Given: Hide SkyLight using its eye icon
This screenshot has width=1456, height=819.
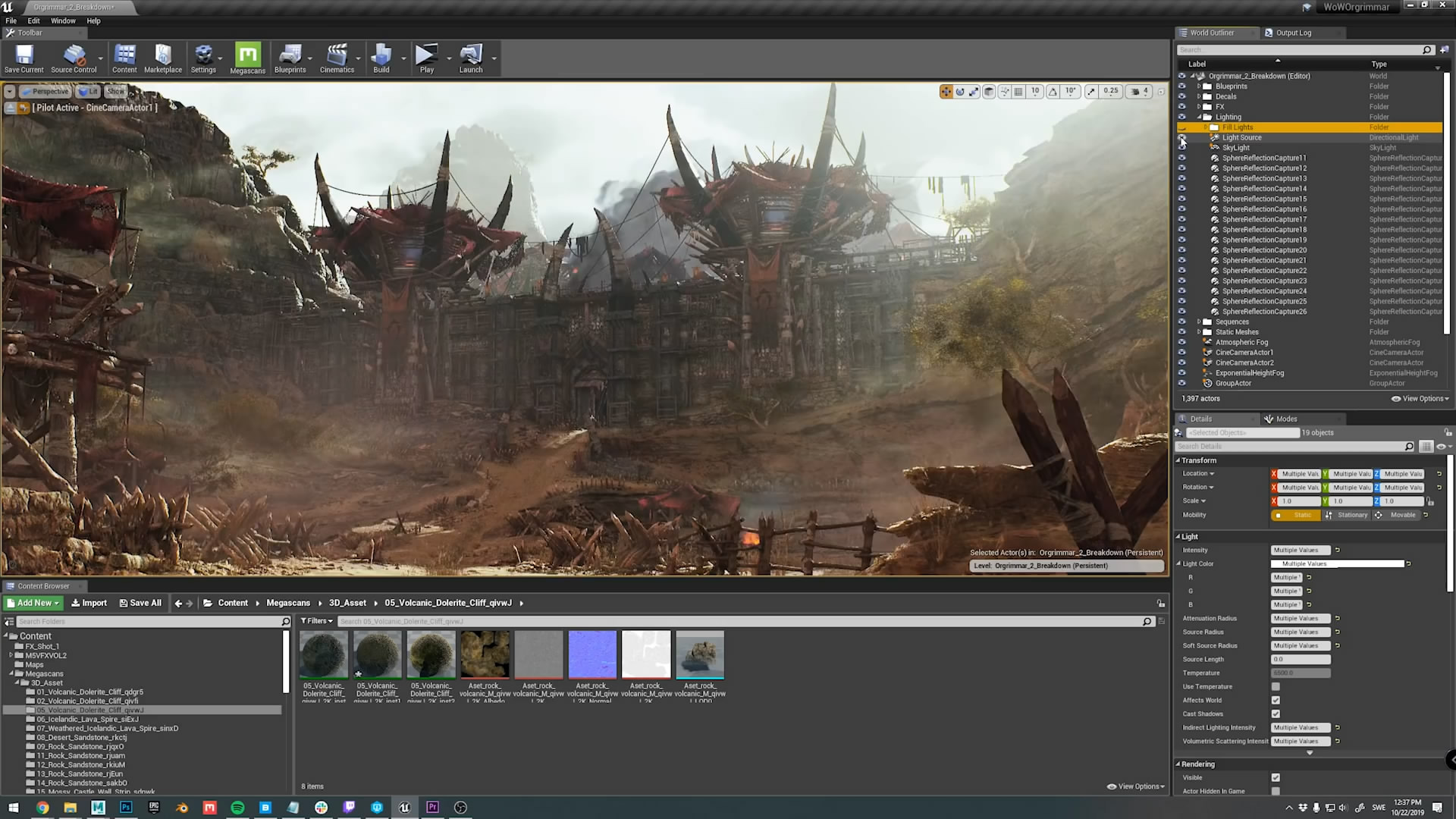Looking at the screenshot, I should [1181, 148].
